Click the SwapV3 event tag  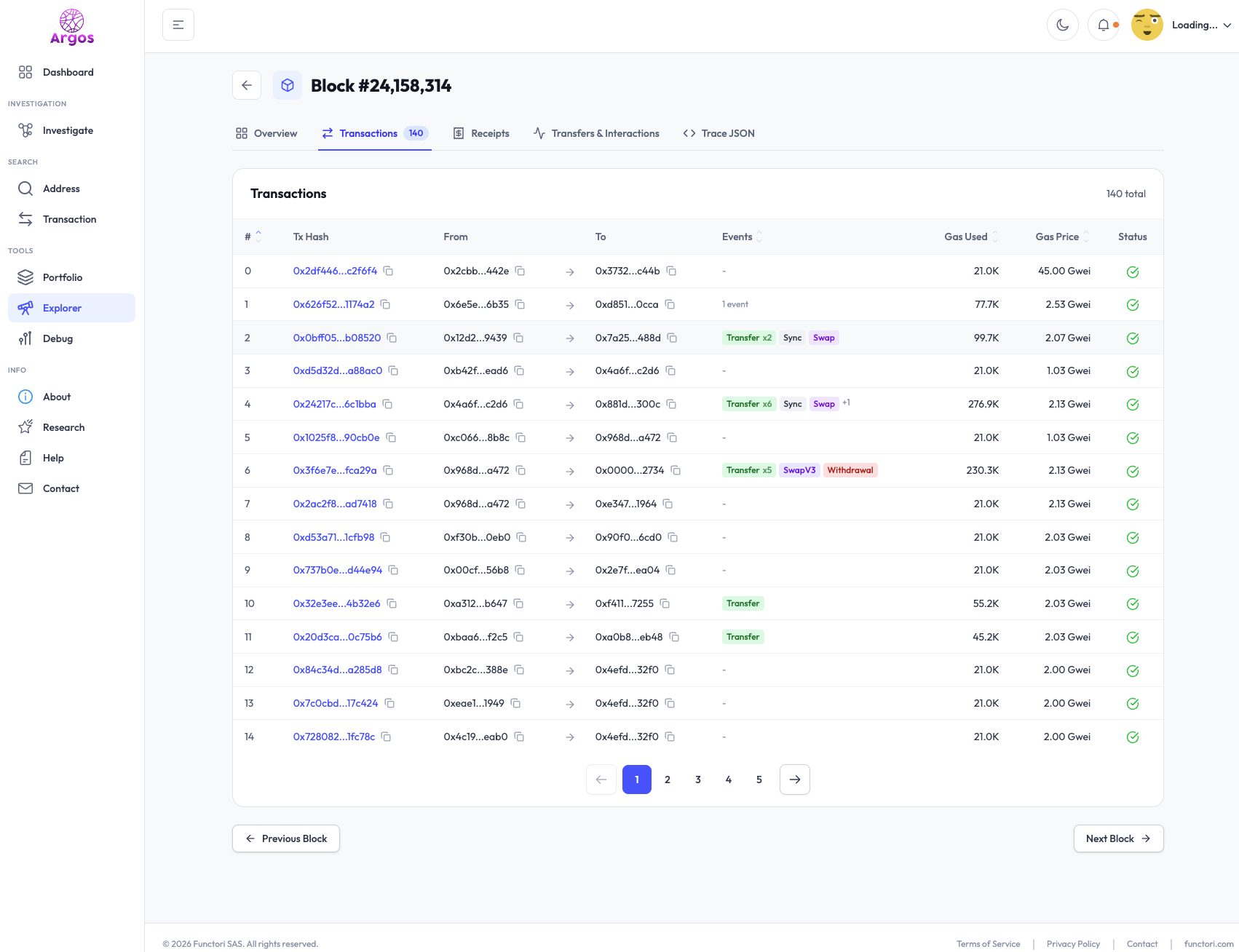point(799,470)
